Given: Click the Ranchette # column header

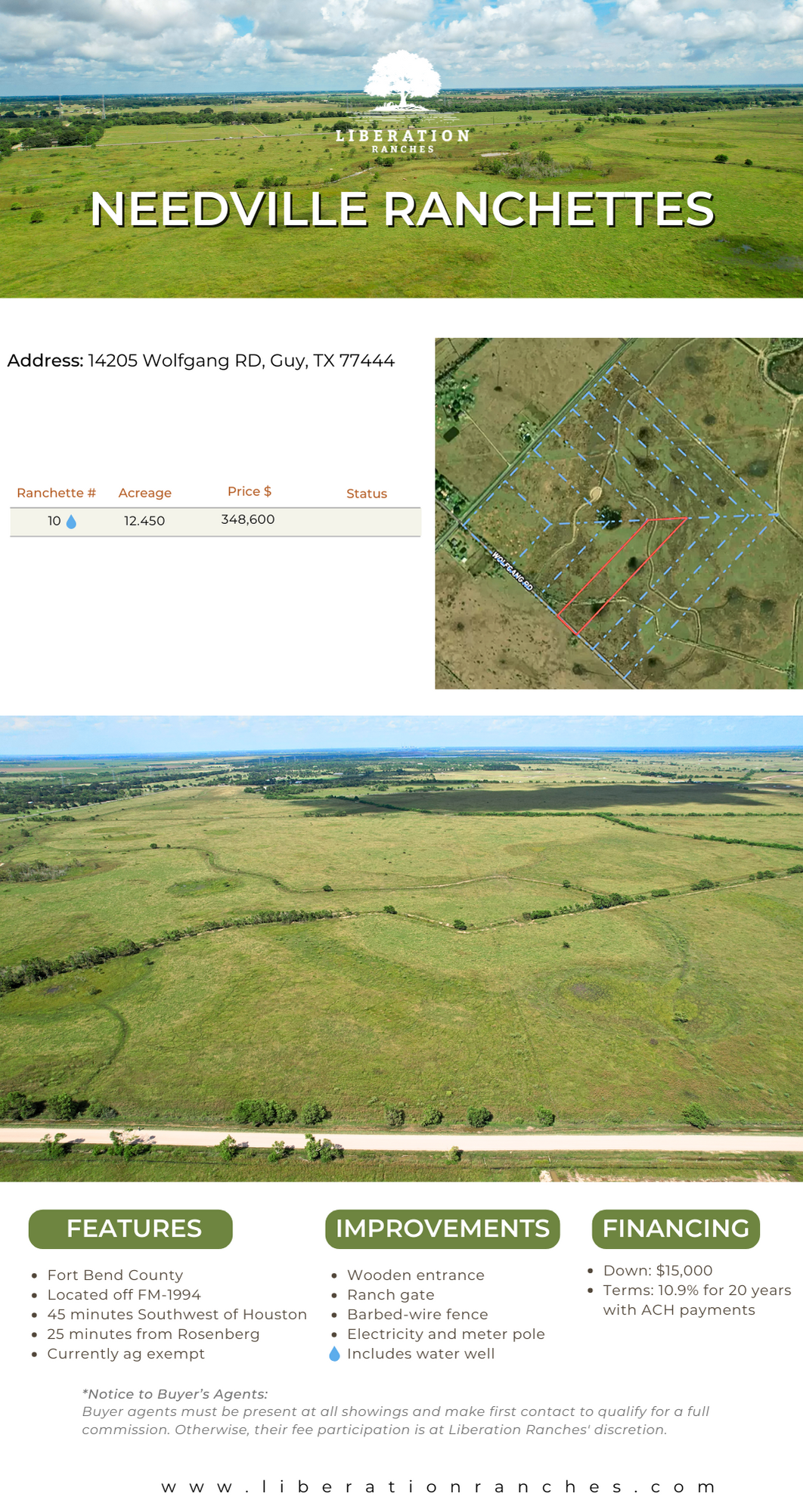Looking at the screenshot, I should [57, 493].
